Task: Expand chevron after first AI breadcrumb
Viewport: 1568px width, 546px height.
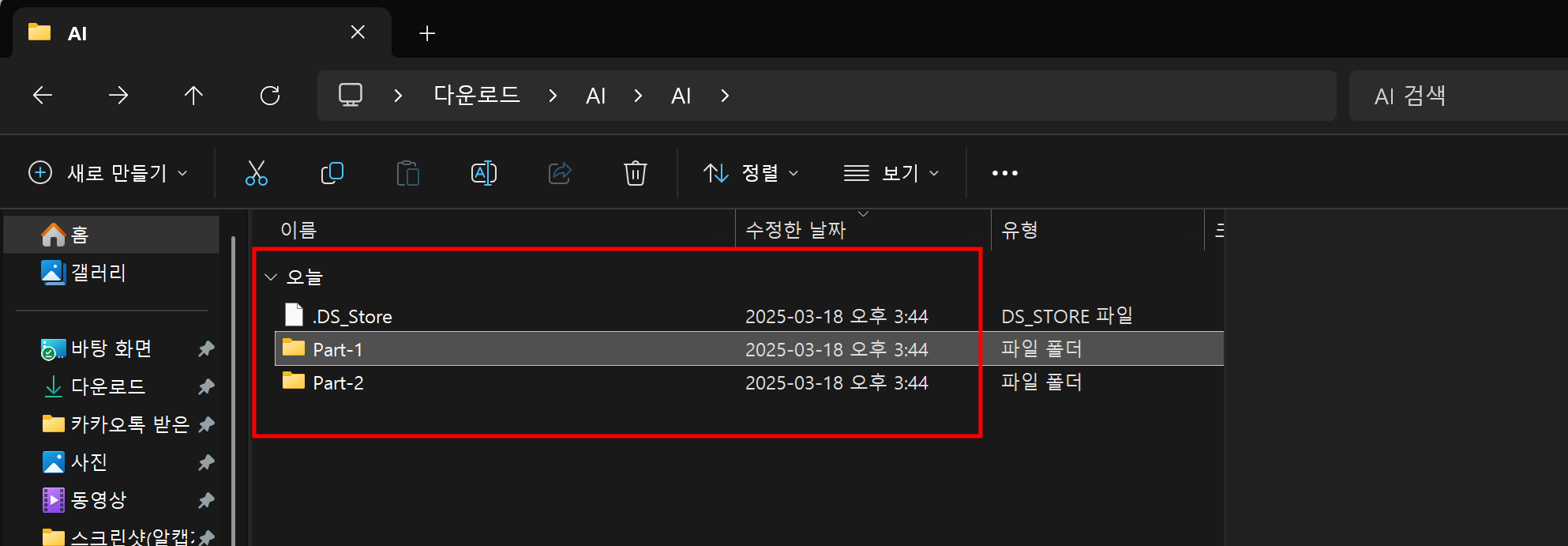Action: (x=638, y=96)
